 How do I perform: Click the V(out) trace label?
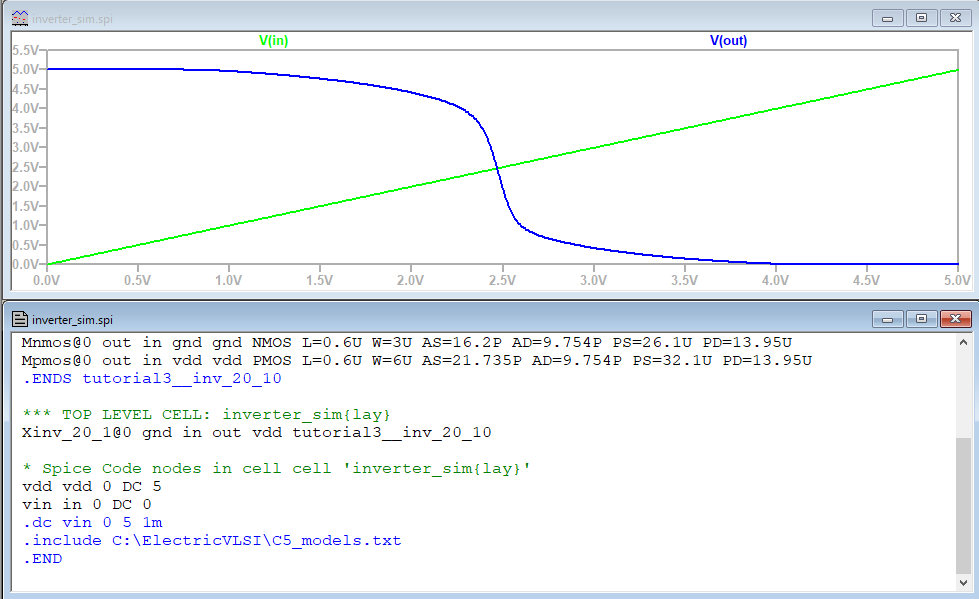728,41
